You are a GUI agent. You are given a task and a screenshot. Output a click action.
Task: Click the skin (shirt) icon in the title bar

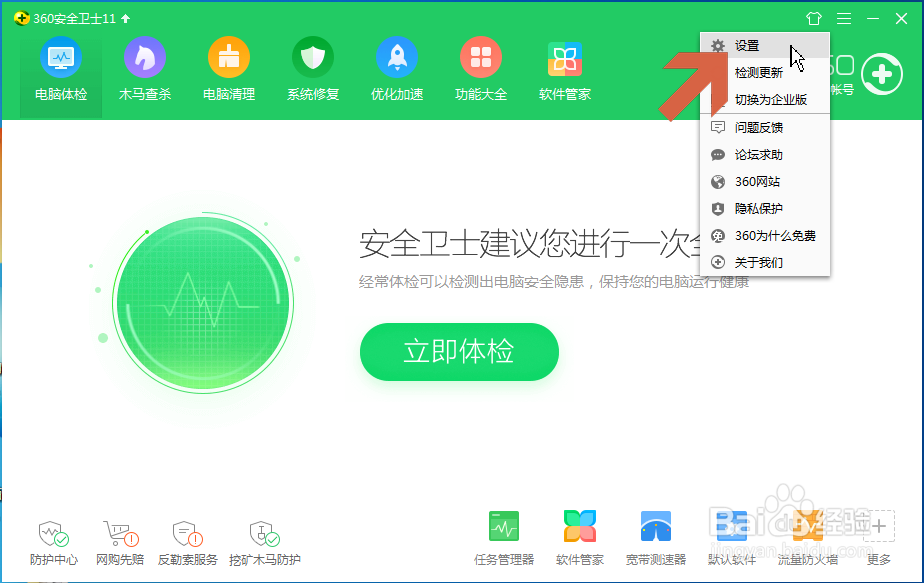814,19
